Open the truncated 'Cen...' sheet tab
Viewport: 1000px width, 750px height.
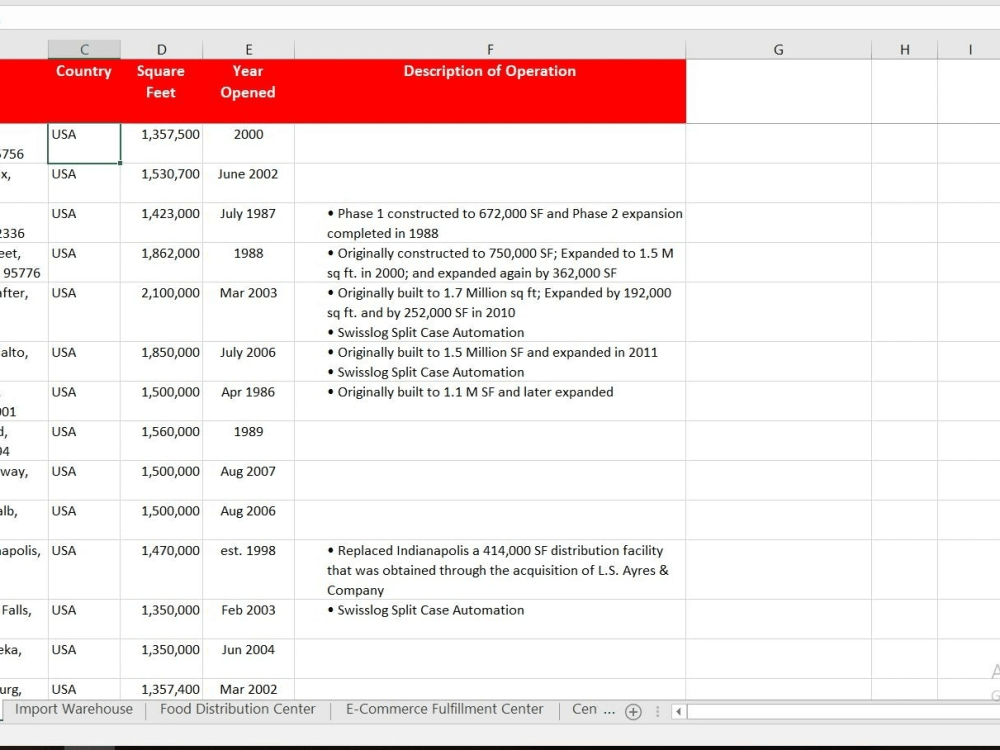click(x=589, y=709)
